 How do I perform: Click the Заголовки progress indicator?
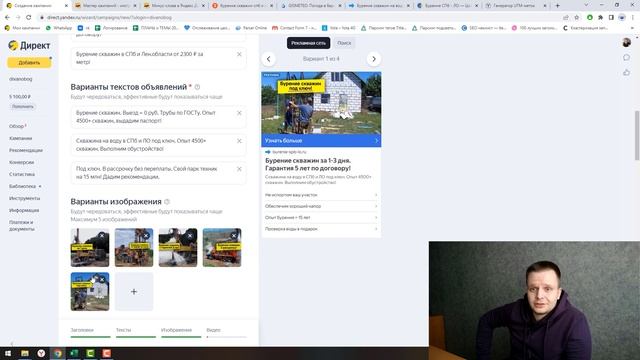pyautogui.click(x=90, y=333)
